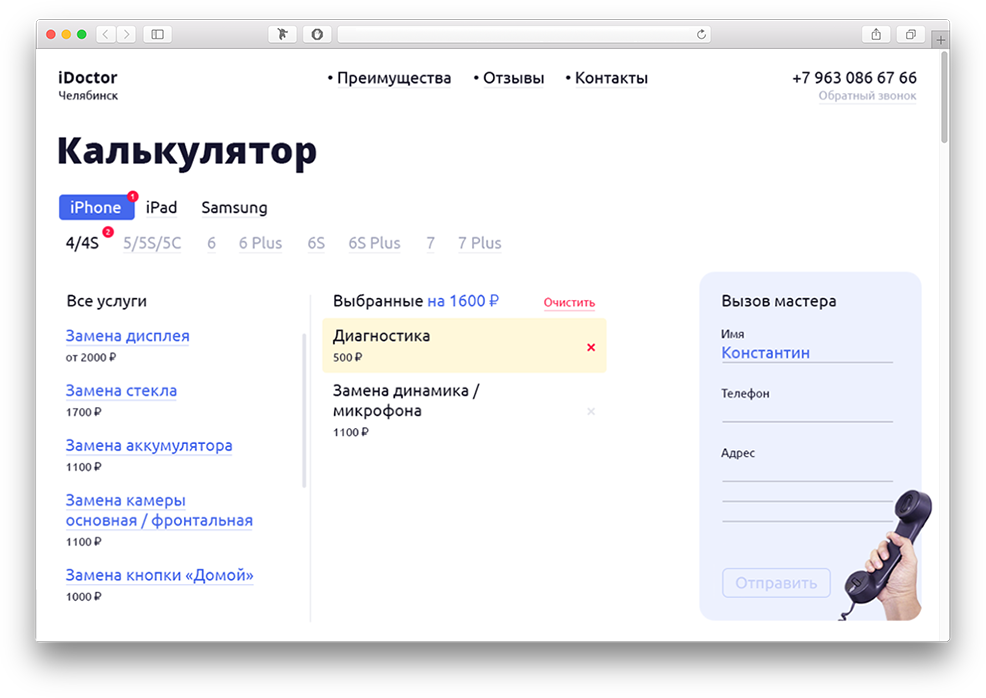The image size is (986, 698).
Task: Click the Вызов мастера heading
Action: pos(778,301)
